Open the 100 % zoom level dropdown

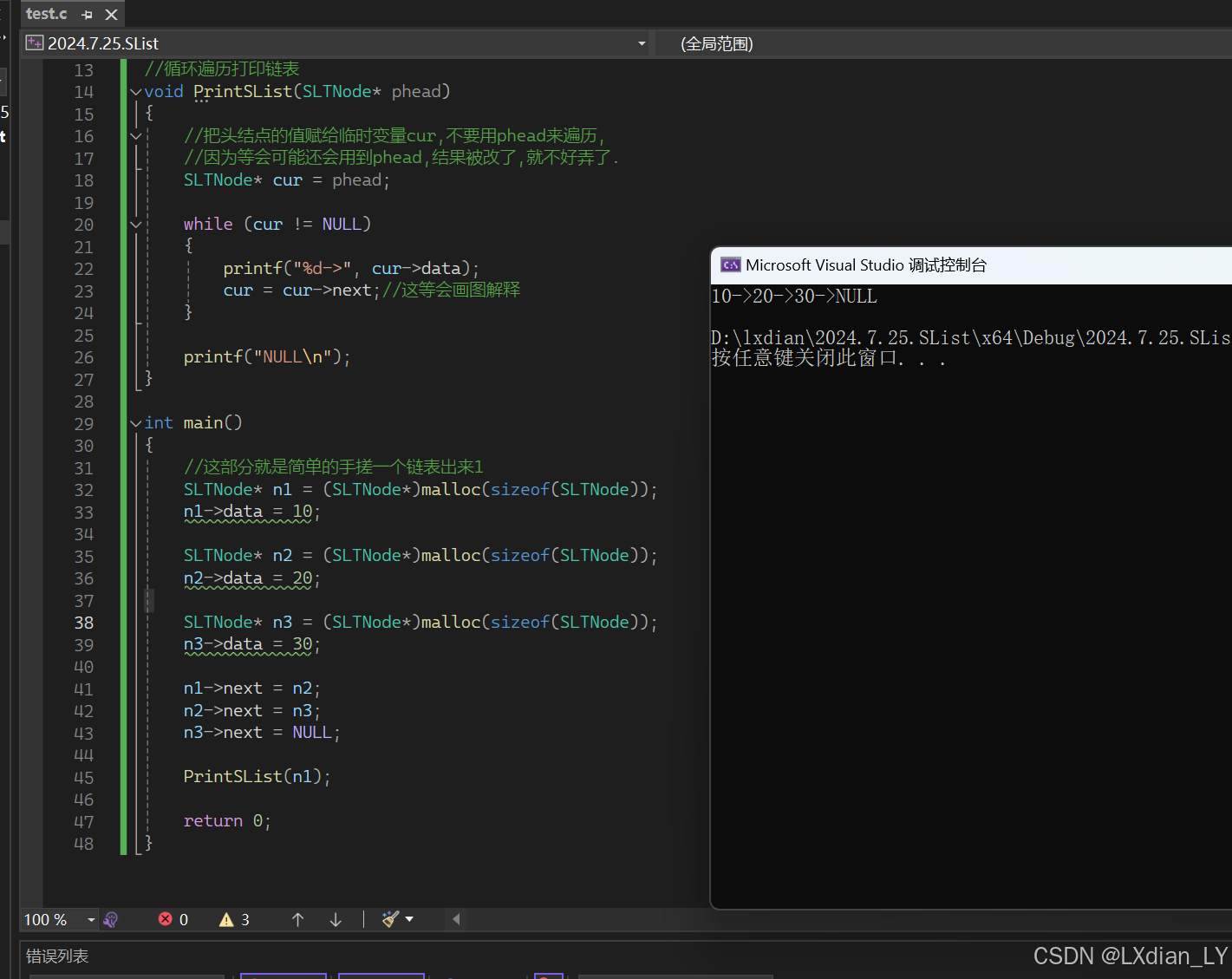(x=91, y=919)
